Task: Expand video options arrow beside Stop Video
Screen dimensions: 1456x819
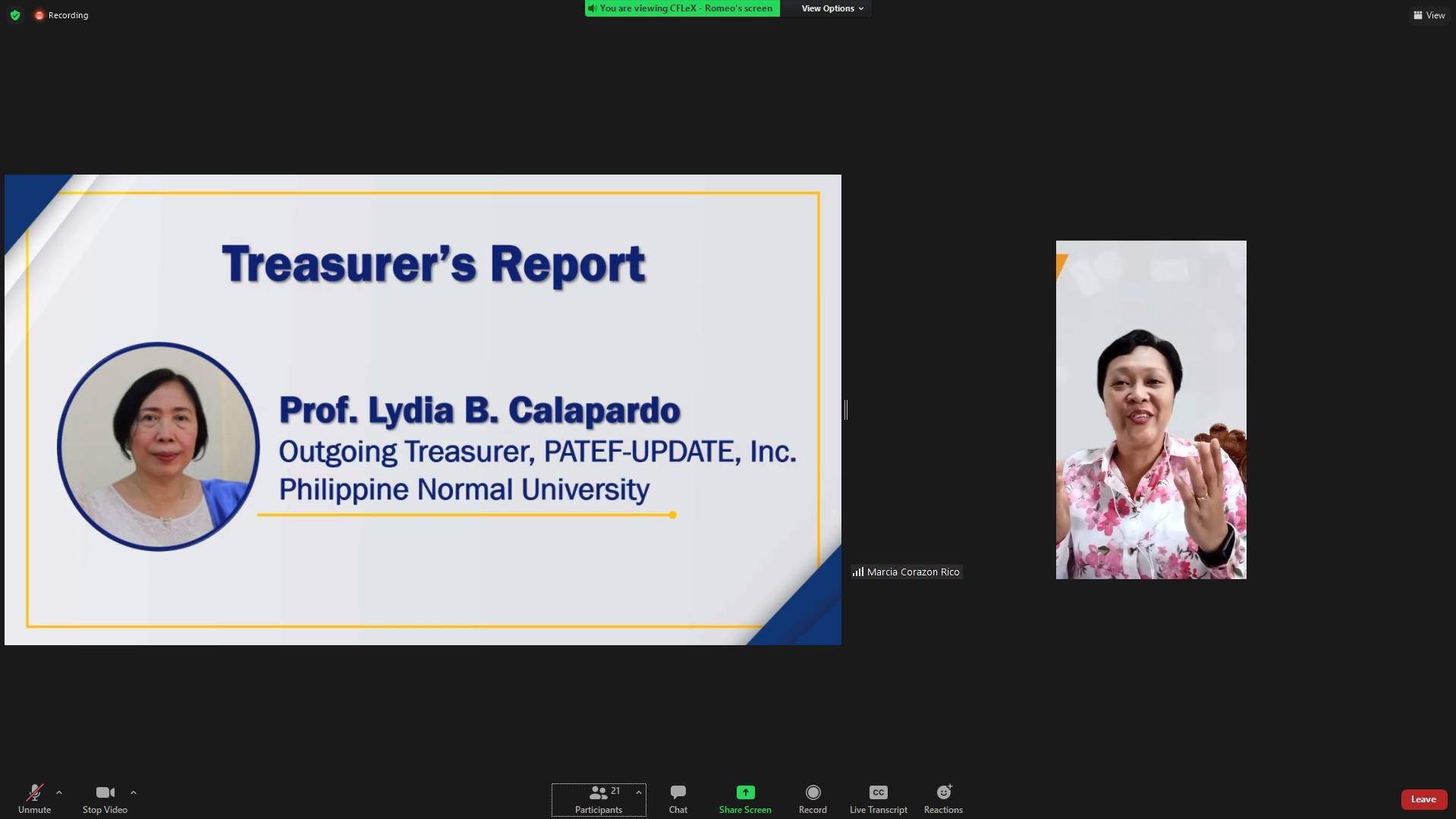Action: coord(134,792)
